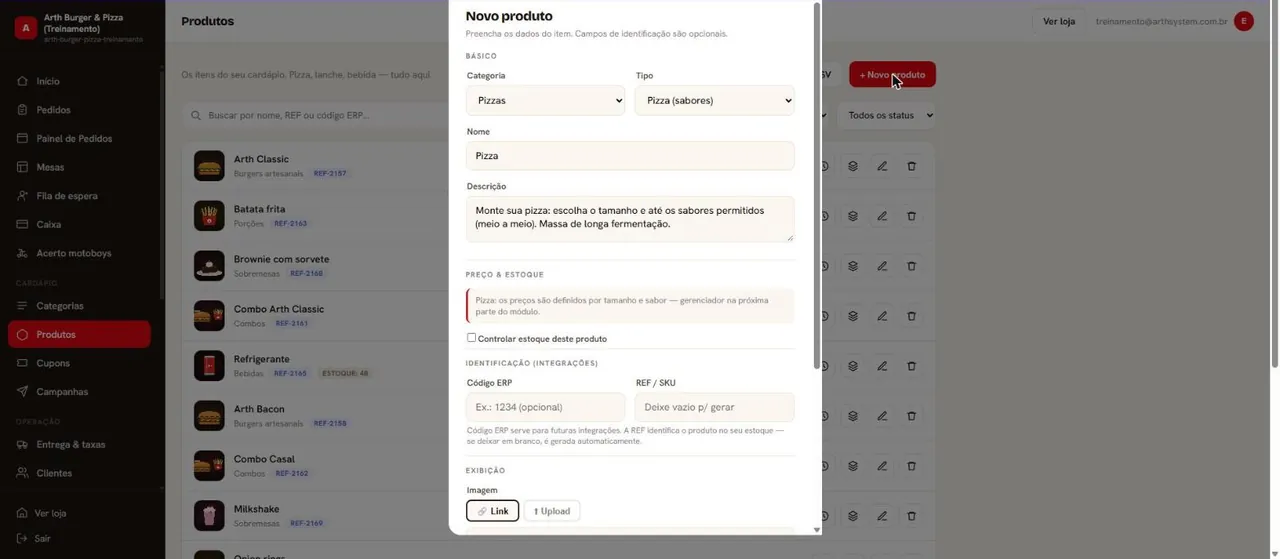This screenshot has width=1280, height=559.
Task: Click the Fila de espera person icon
Action: point(22,196)
